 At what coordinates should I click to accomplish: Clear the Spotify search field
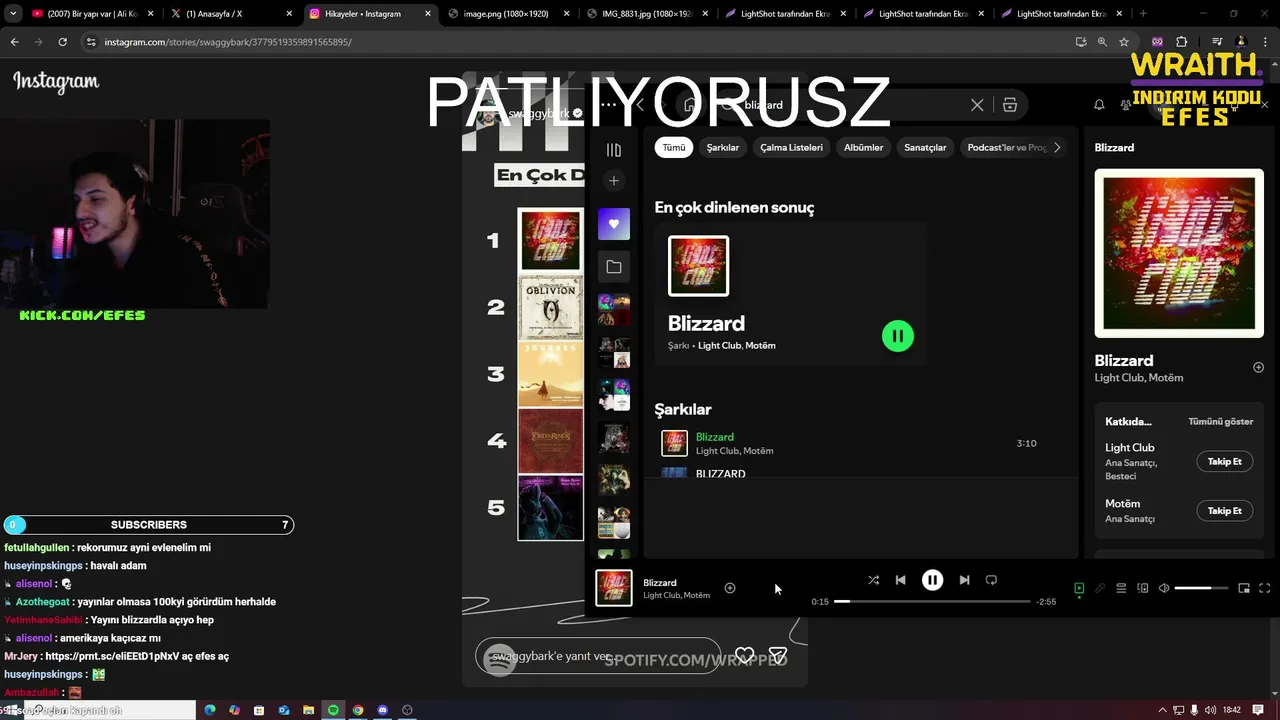[x=977, y=105]
